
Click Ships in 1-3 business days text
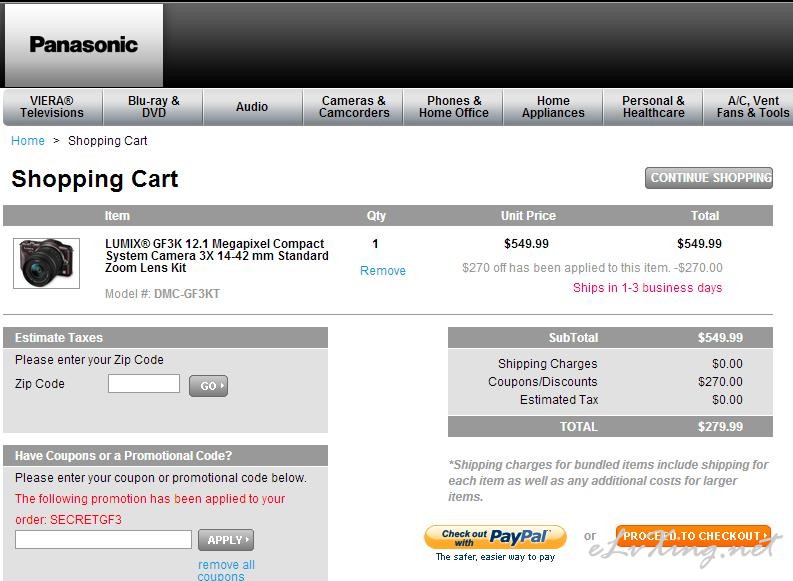click(647, 288)
